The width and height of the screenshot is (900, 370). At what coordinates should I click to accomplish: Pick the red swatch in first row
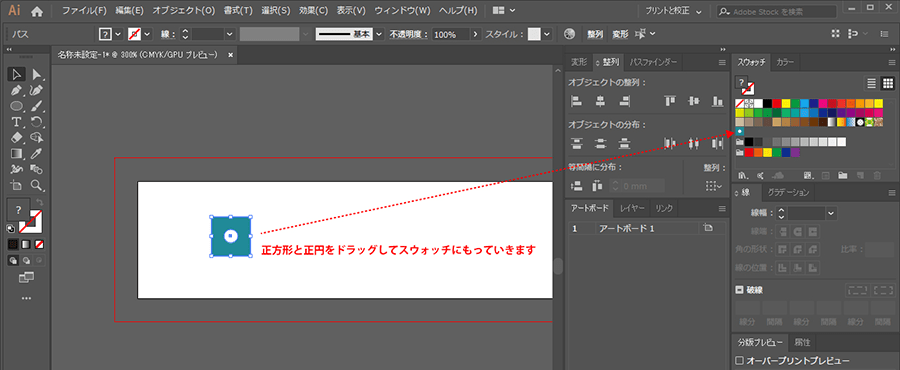(x=777, y=104)
